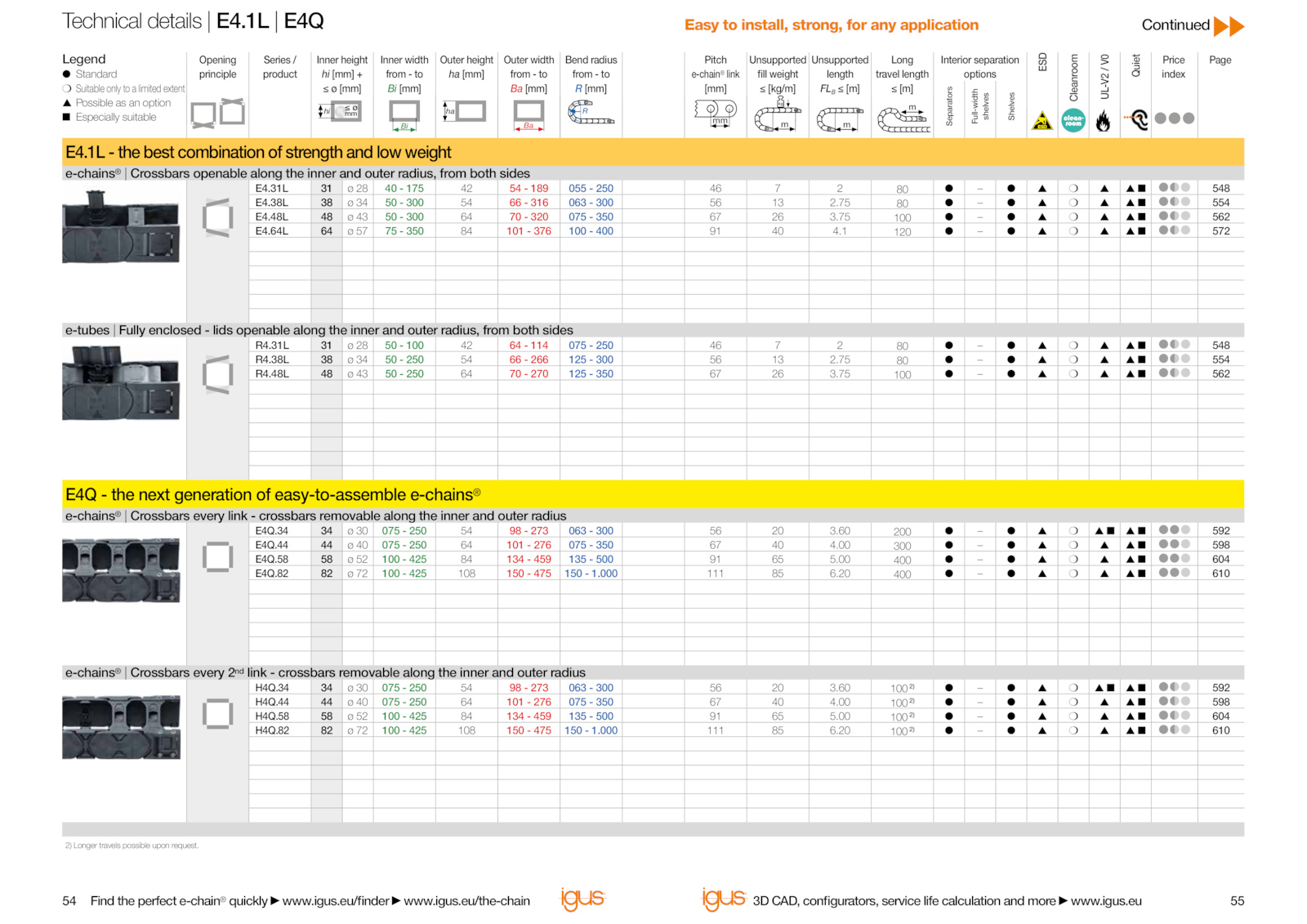Select the E4.64L series row label
The image size is (1307, 924).
tap(272, 231)
